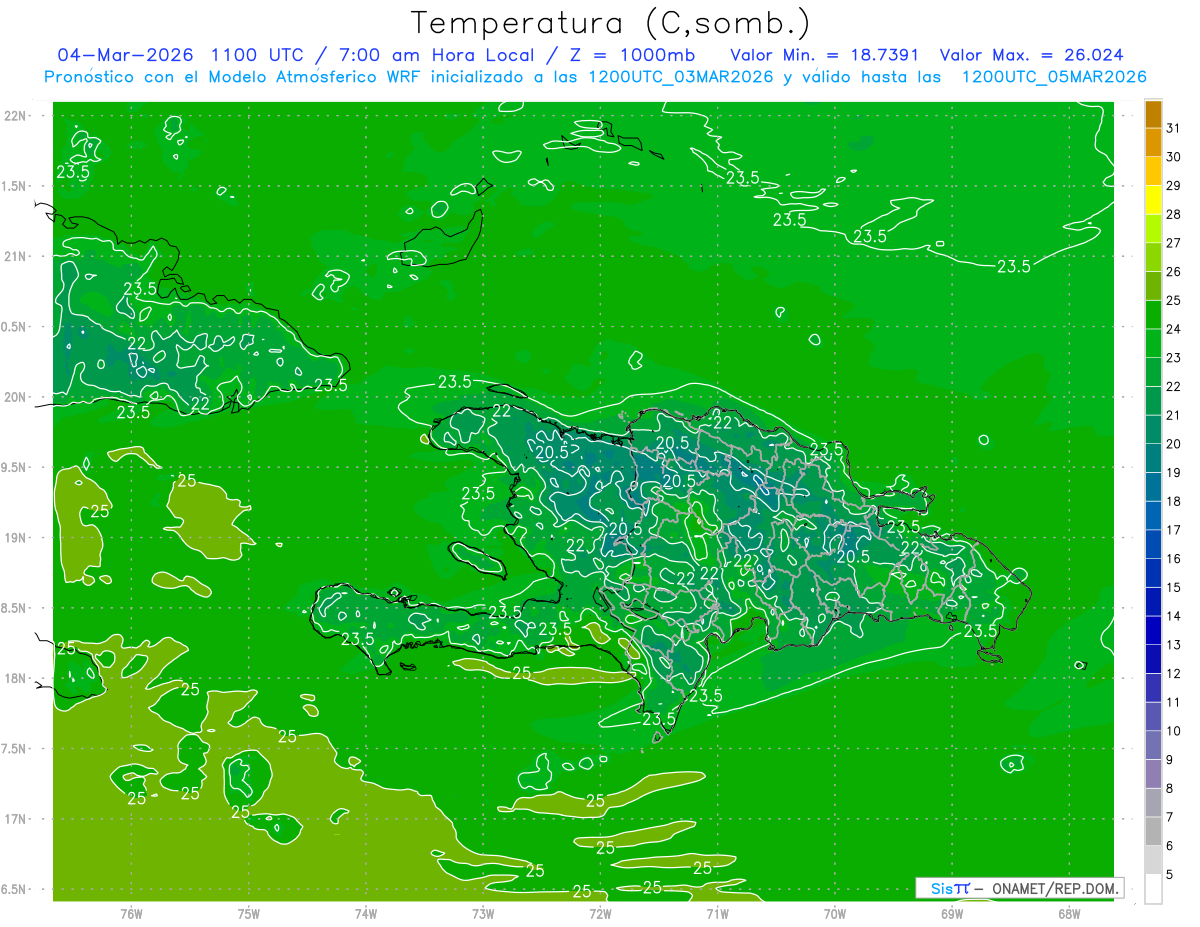
Task: Click the '70W' longitude axis label
Action: tap(835, 913)
